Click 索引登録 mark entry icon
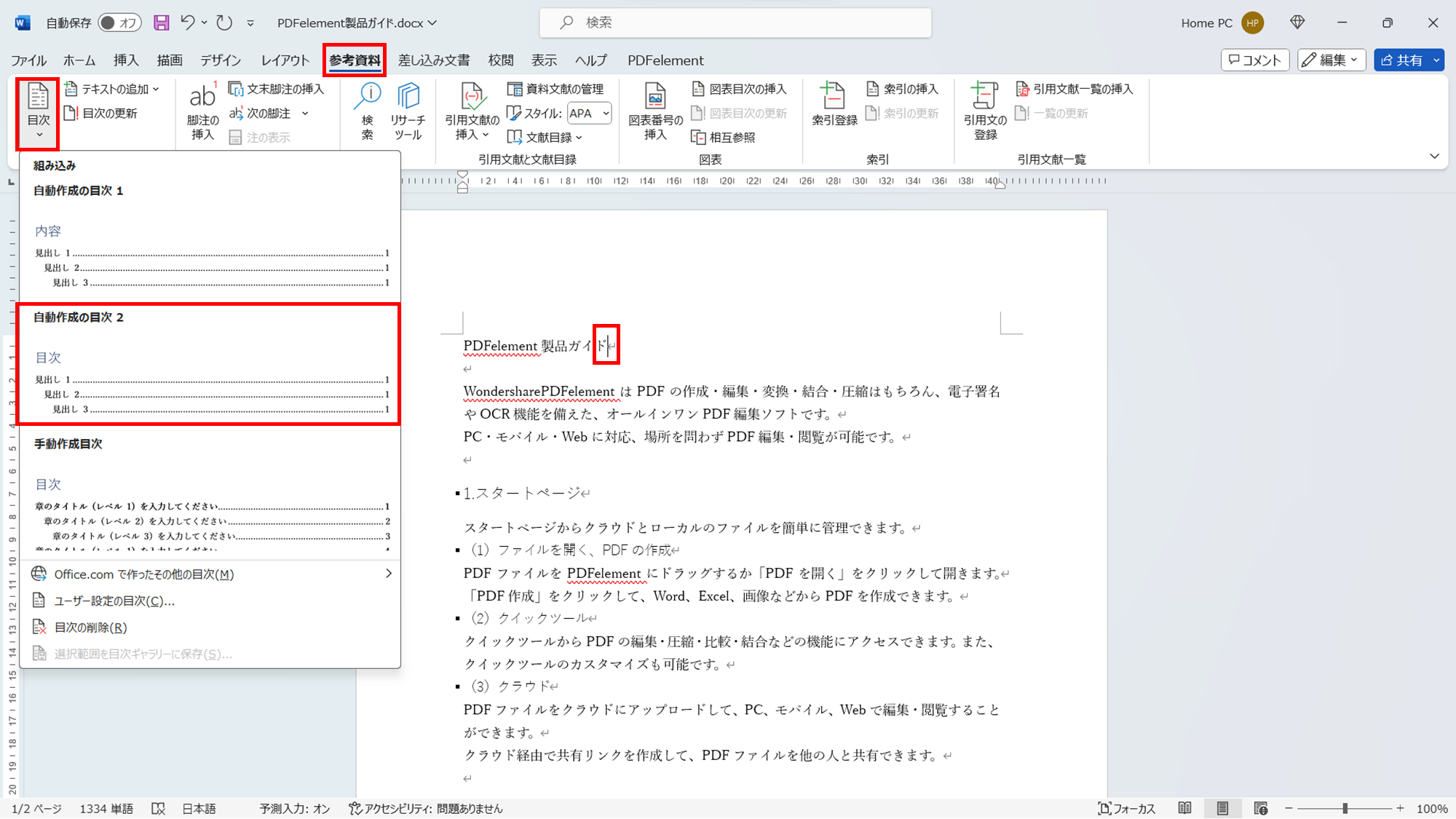The image size is (1456, 819). [x=834, y=97]
